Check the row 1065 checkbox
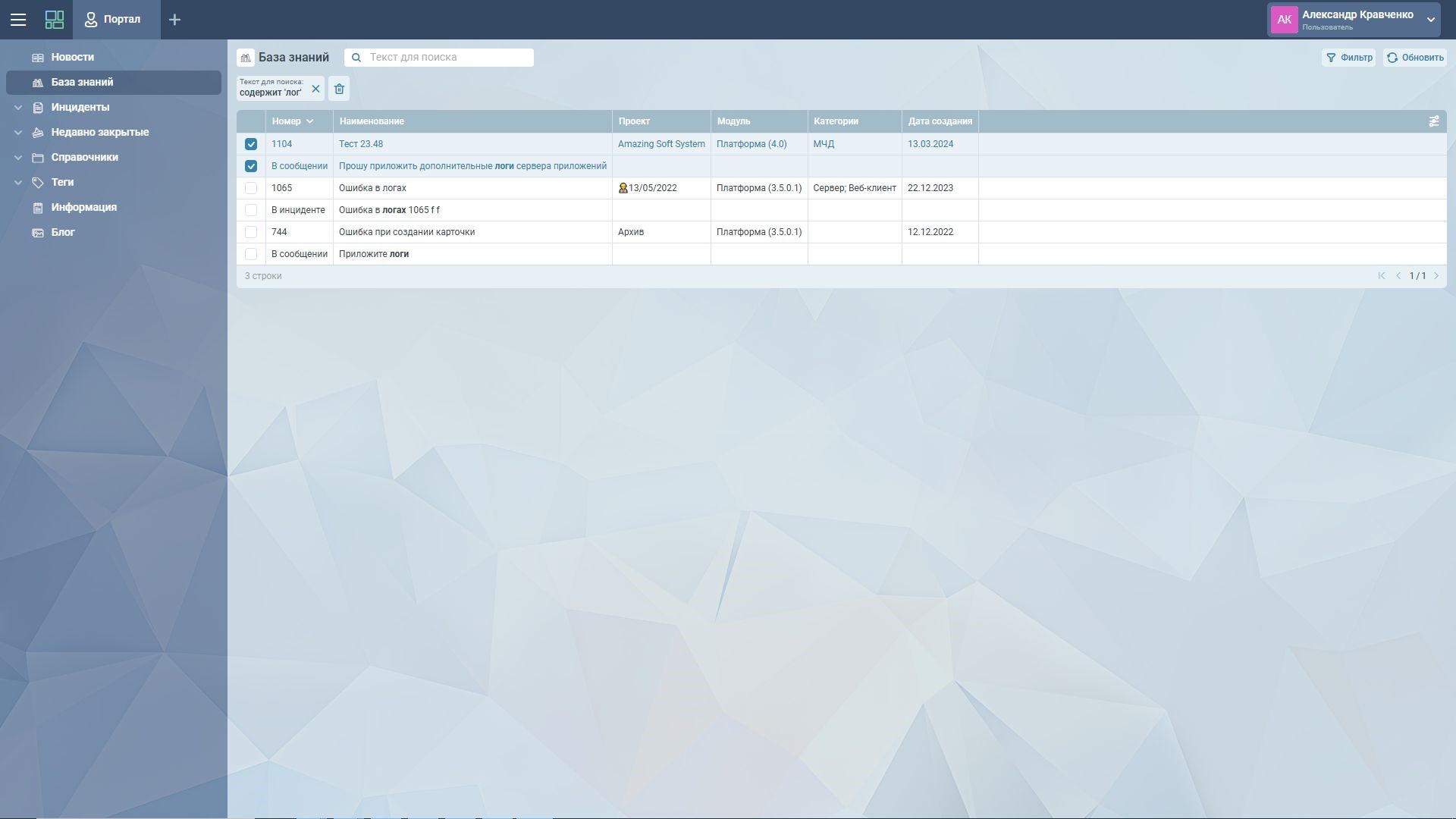The image size is (1456, 819). 251,188
